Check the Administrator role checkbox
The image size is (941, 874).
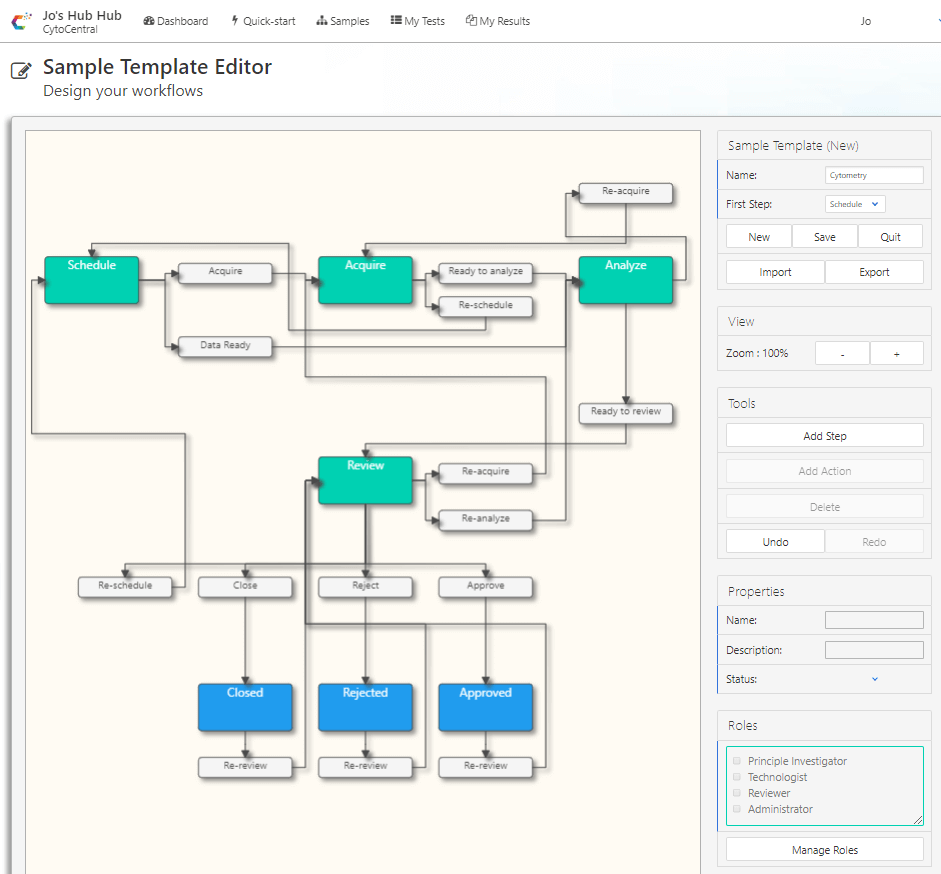point(737,809)
